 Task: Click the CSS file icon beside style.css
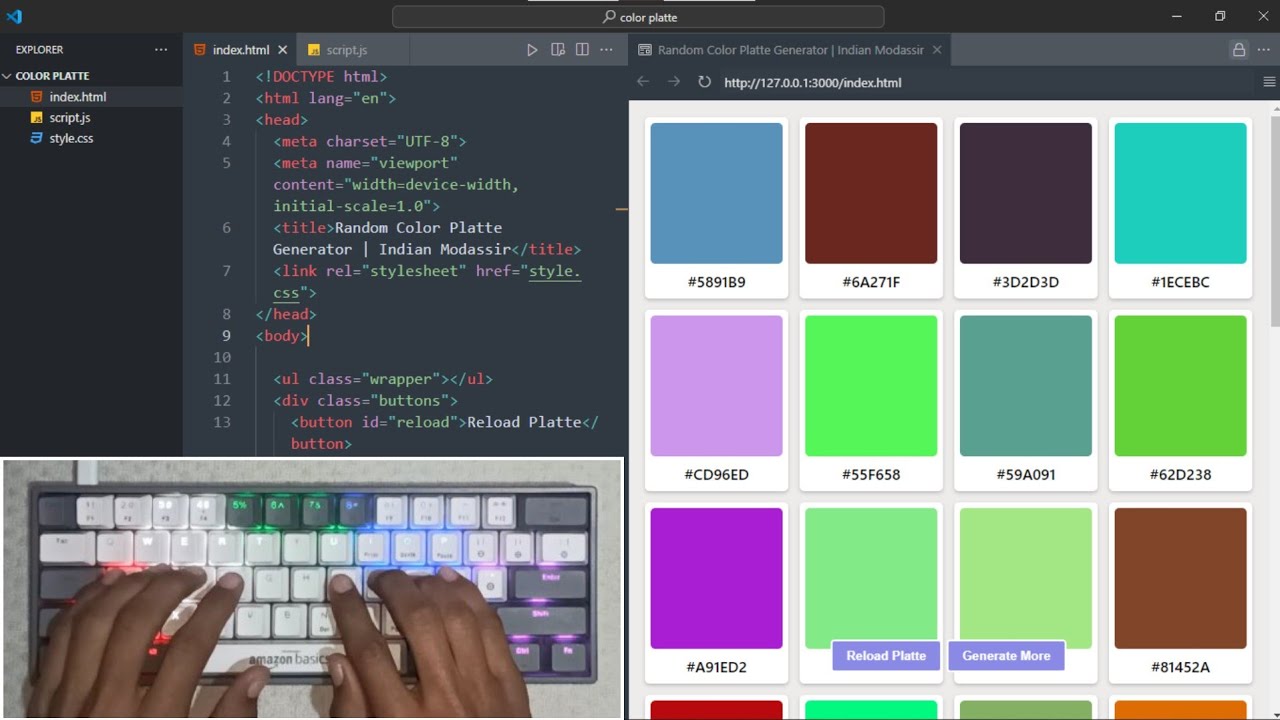pyautogui.click(x=37, y=139)
